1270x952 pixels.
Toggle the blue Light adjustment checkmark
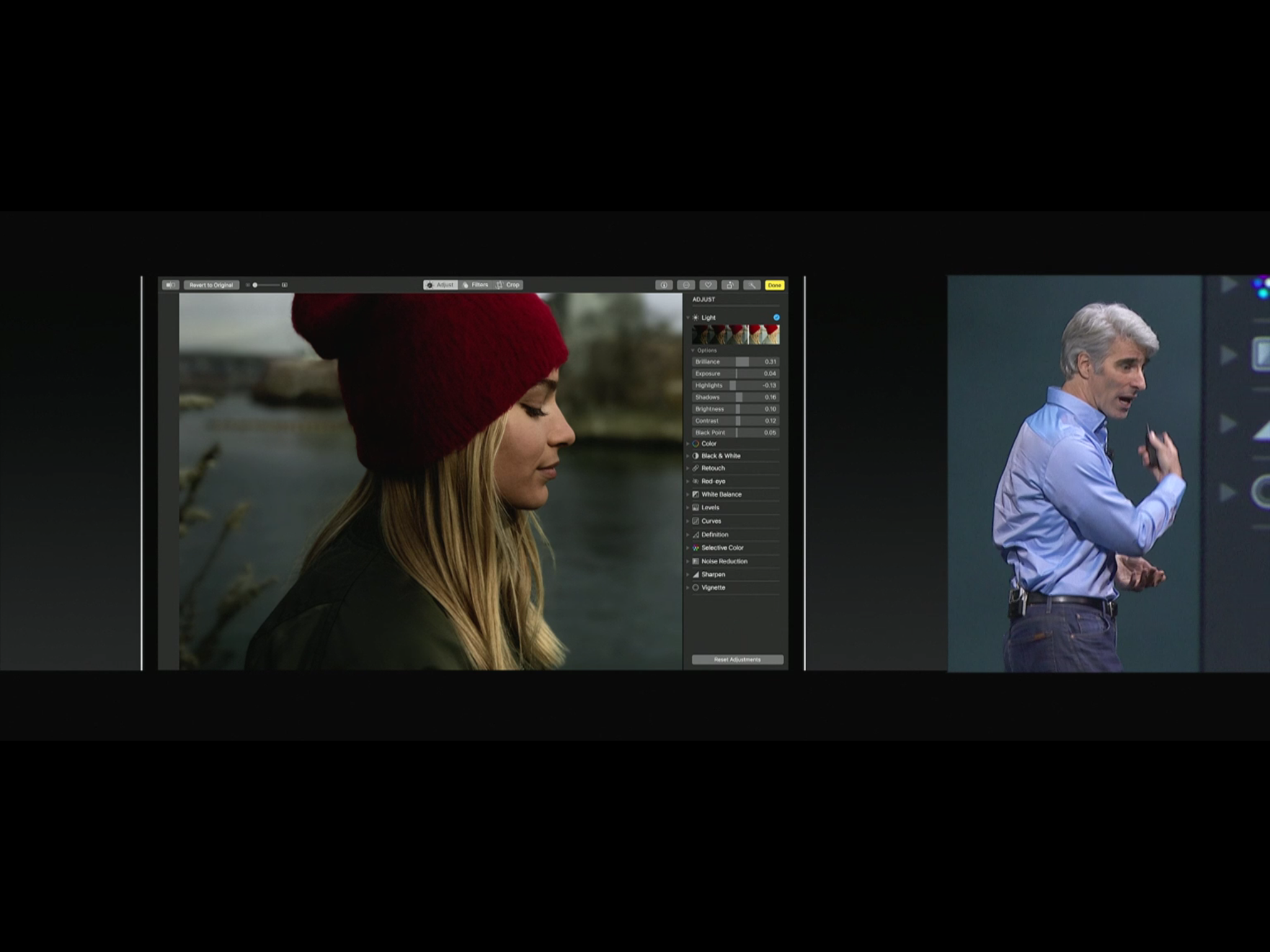coord(776,317)
